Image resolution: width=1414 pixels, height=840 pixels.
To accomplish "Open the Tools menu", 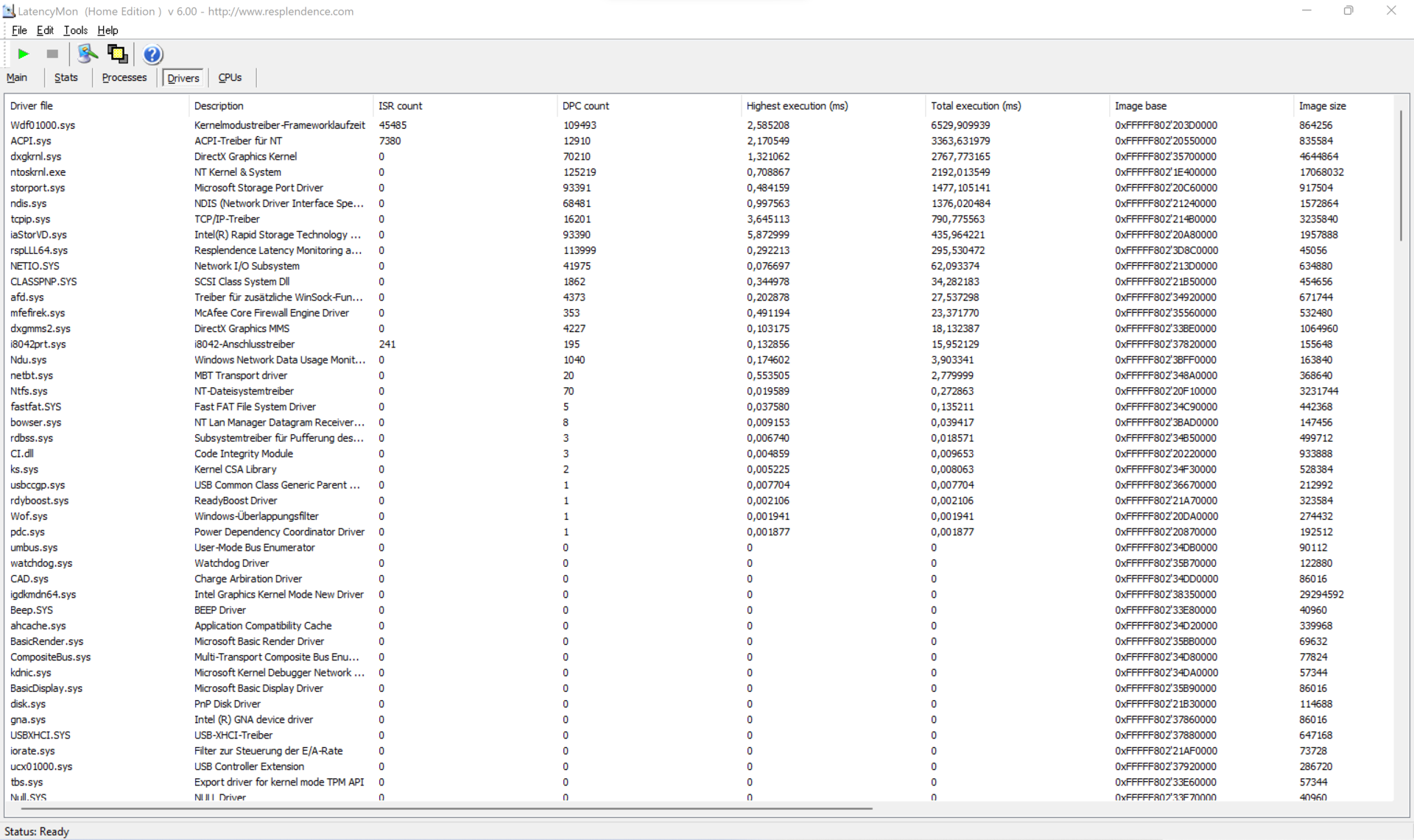I will point(75,30).
